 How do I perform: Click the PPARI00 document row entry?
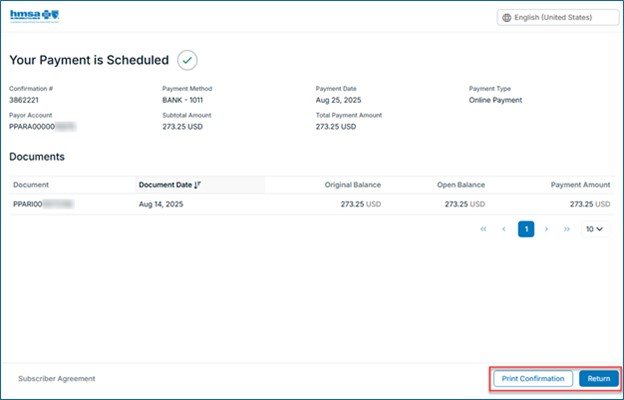[x=43, y=204]
